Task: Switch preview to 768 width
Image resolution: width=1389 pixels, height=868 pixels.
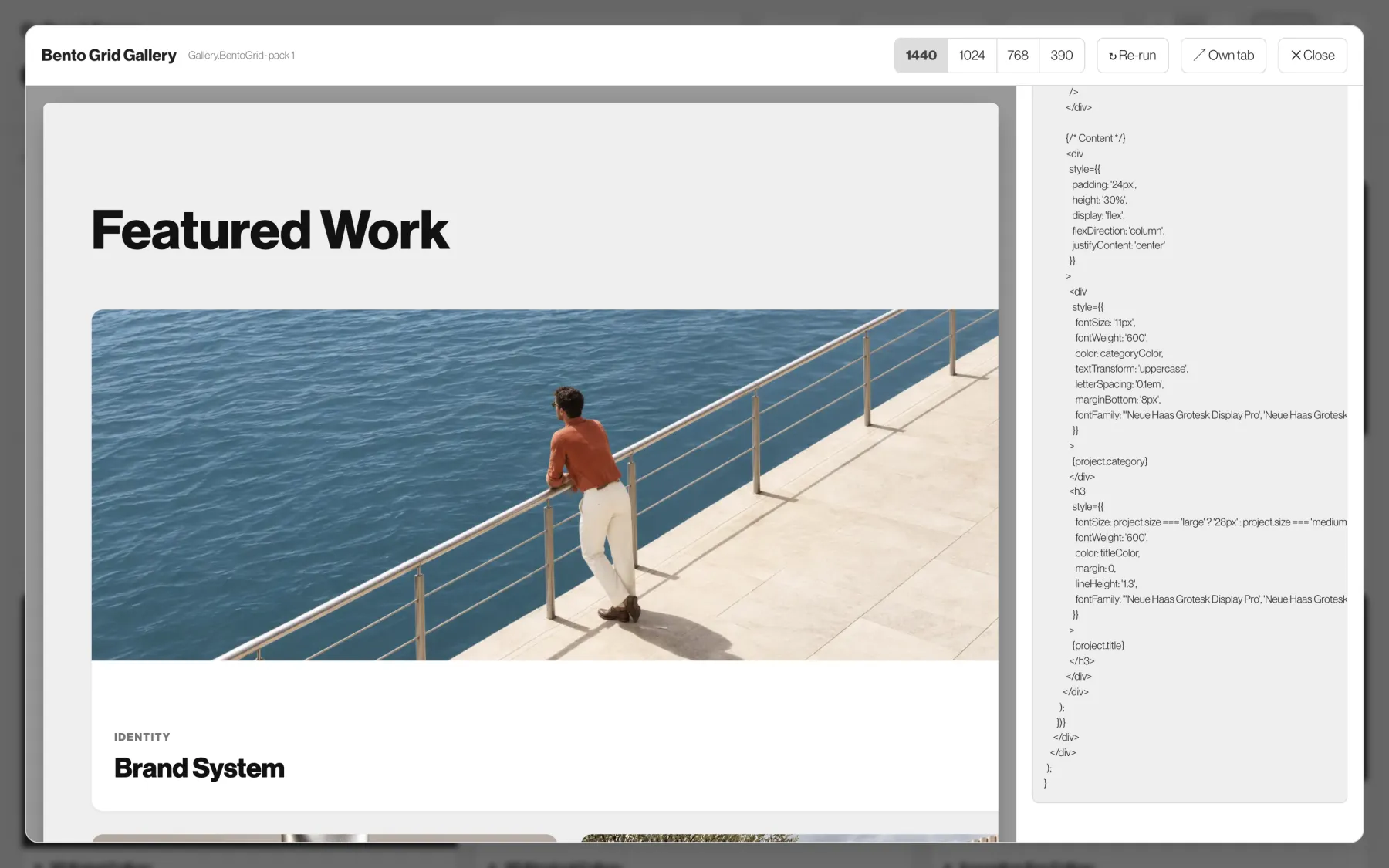Action: (1018, 56)
